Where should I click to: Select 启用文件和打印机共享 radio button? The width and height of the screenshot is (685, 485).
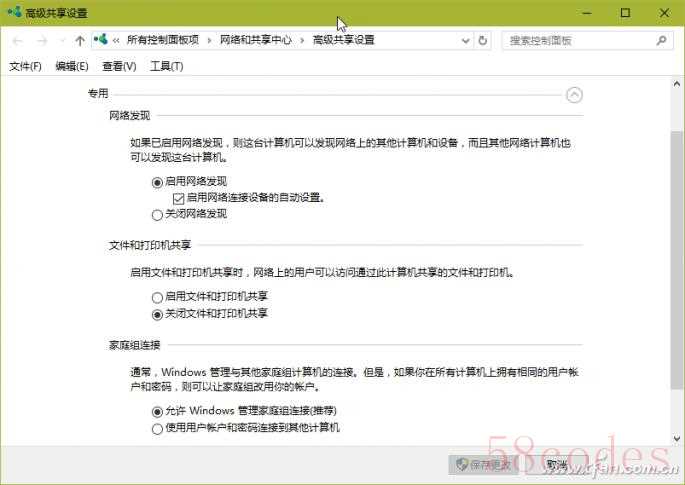[157, 298]
